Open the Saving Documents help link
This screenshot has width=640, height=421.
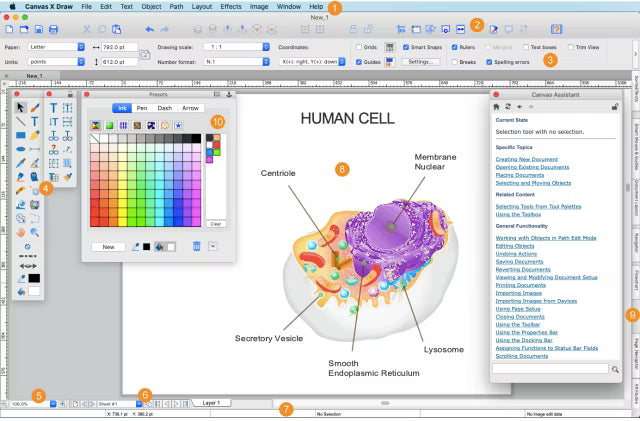click(517, 262)
